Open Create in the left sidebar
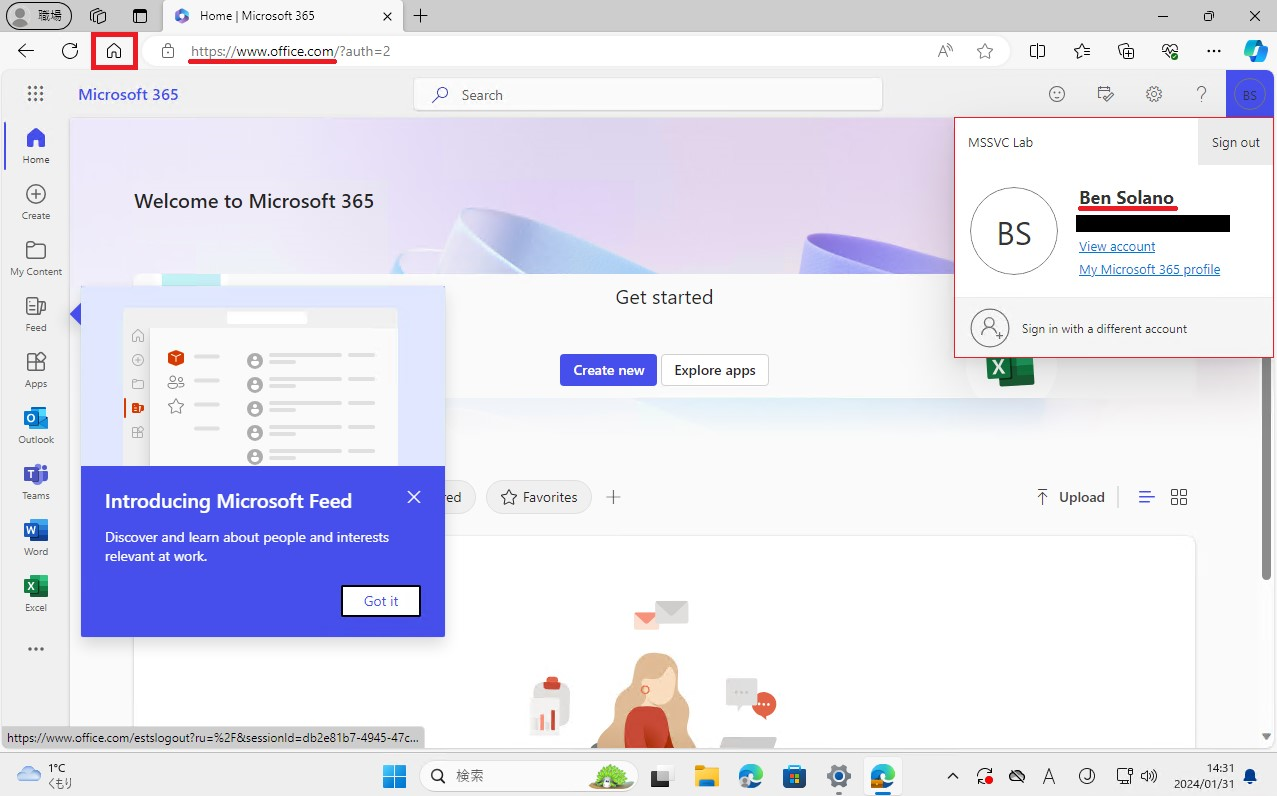 tap(36, 201)
